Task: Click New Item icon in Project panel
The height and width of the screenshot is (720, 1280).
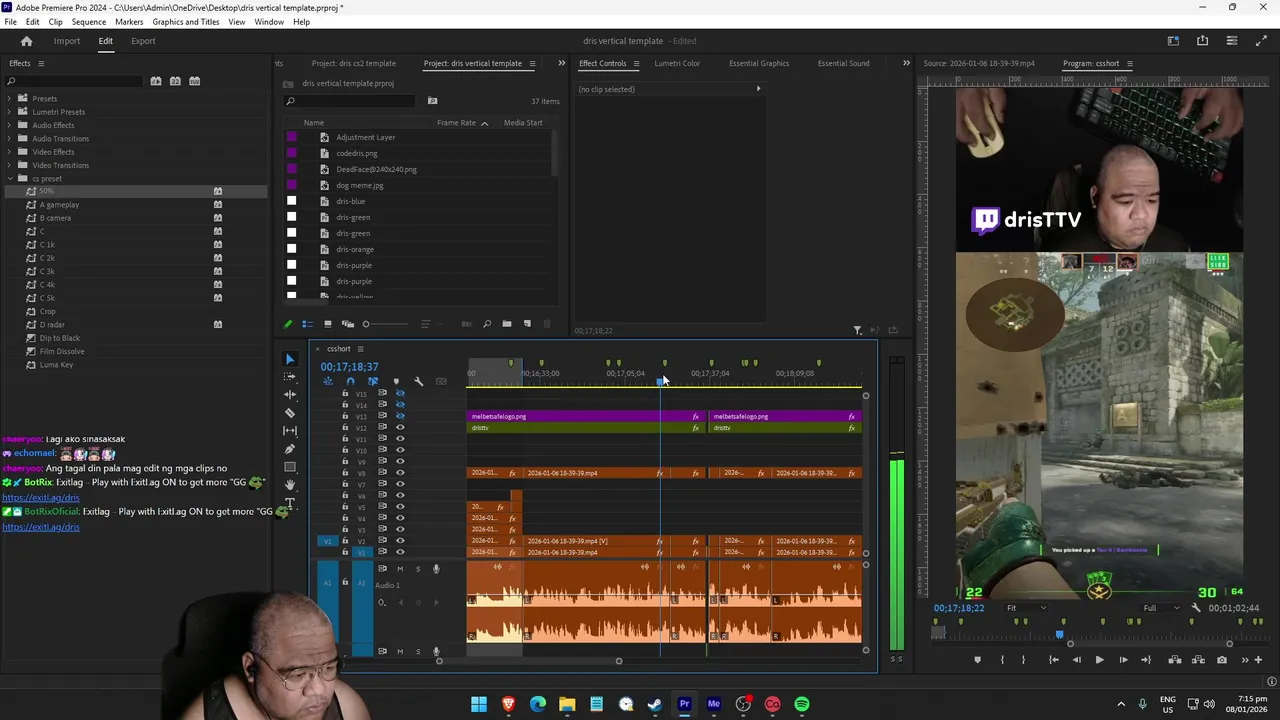Action: pyautogui.click(x=527, y=324)
